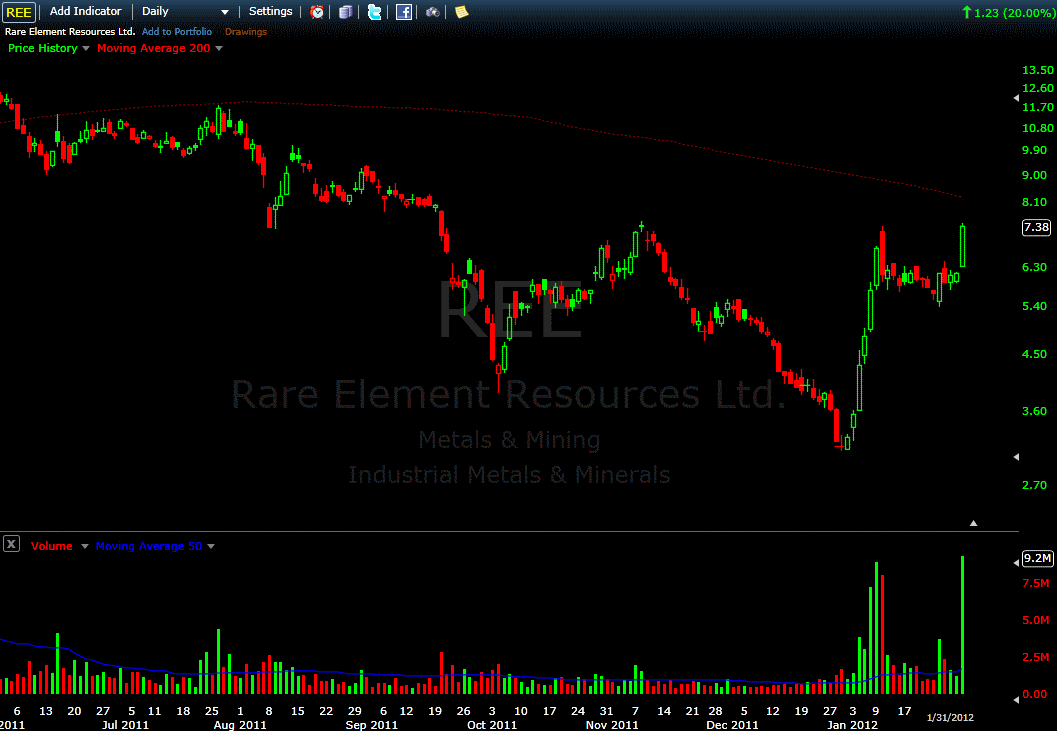Share chart via Facebook icon
This screenshot has width=1057, height=731.
[x=404, y=11]
